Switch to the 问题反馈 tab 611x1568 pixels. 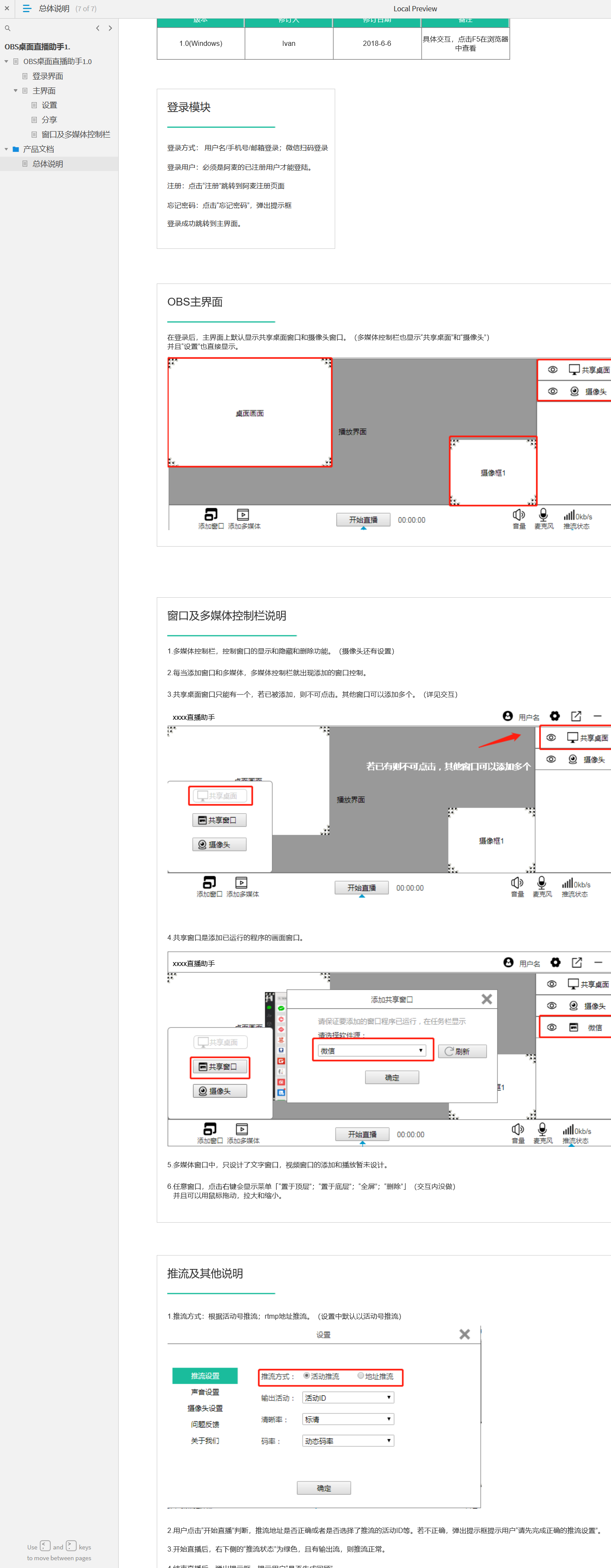click(x=205, y=1424)
